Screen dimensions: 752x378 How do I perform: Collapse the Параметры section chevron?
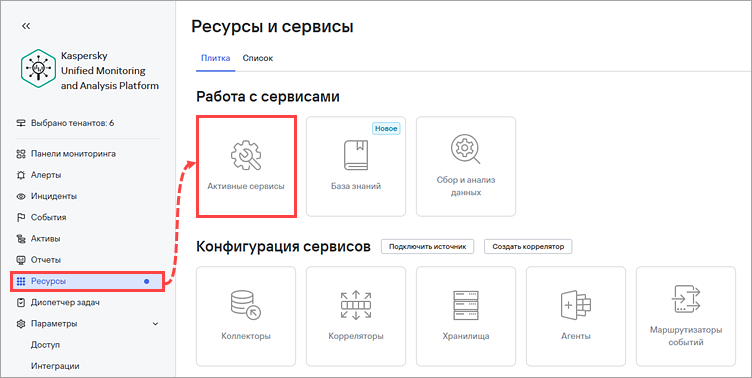[x=155, y=324]
